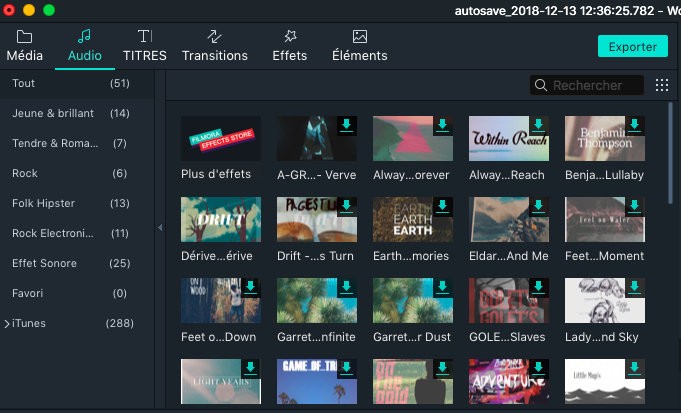The width and height of the screenshot is (681, 413).
Task: Open the Éléments tab
Action: click(x=360, y=46)
